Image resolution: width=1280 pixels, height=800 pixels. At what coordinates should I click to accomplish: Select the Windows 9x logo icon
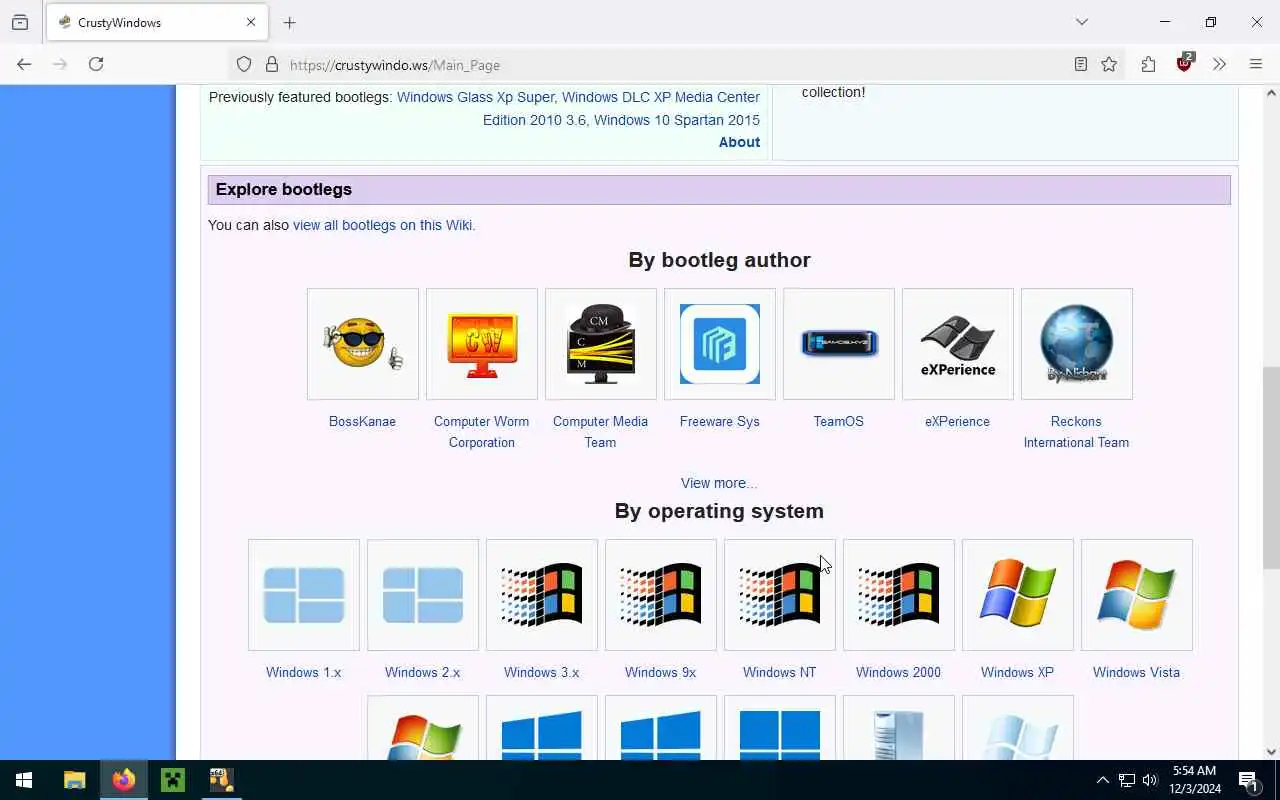coord(661,595)
